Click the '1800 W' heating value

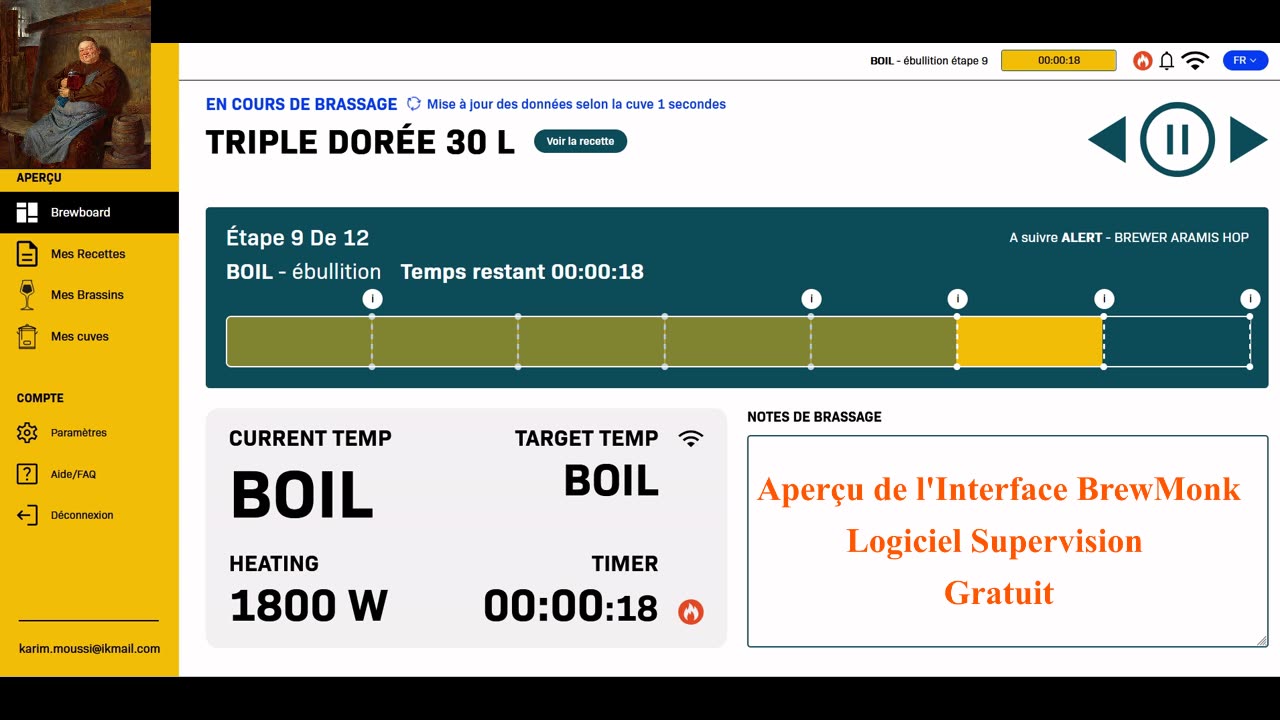click(x=309, y=606)
